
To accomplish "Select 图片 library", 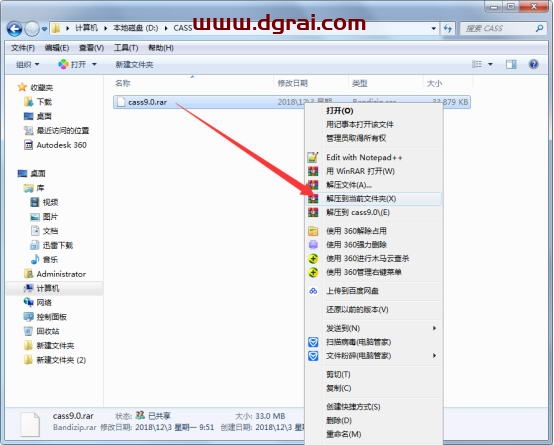I will 44,217.
